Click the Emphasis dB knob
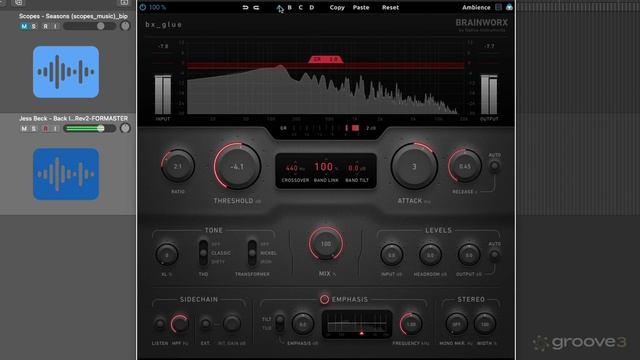Image resolution: width=640 pixels, height=360 pixels. pyautogui.click(x=303, y=324)
